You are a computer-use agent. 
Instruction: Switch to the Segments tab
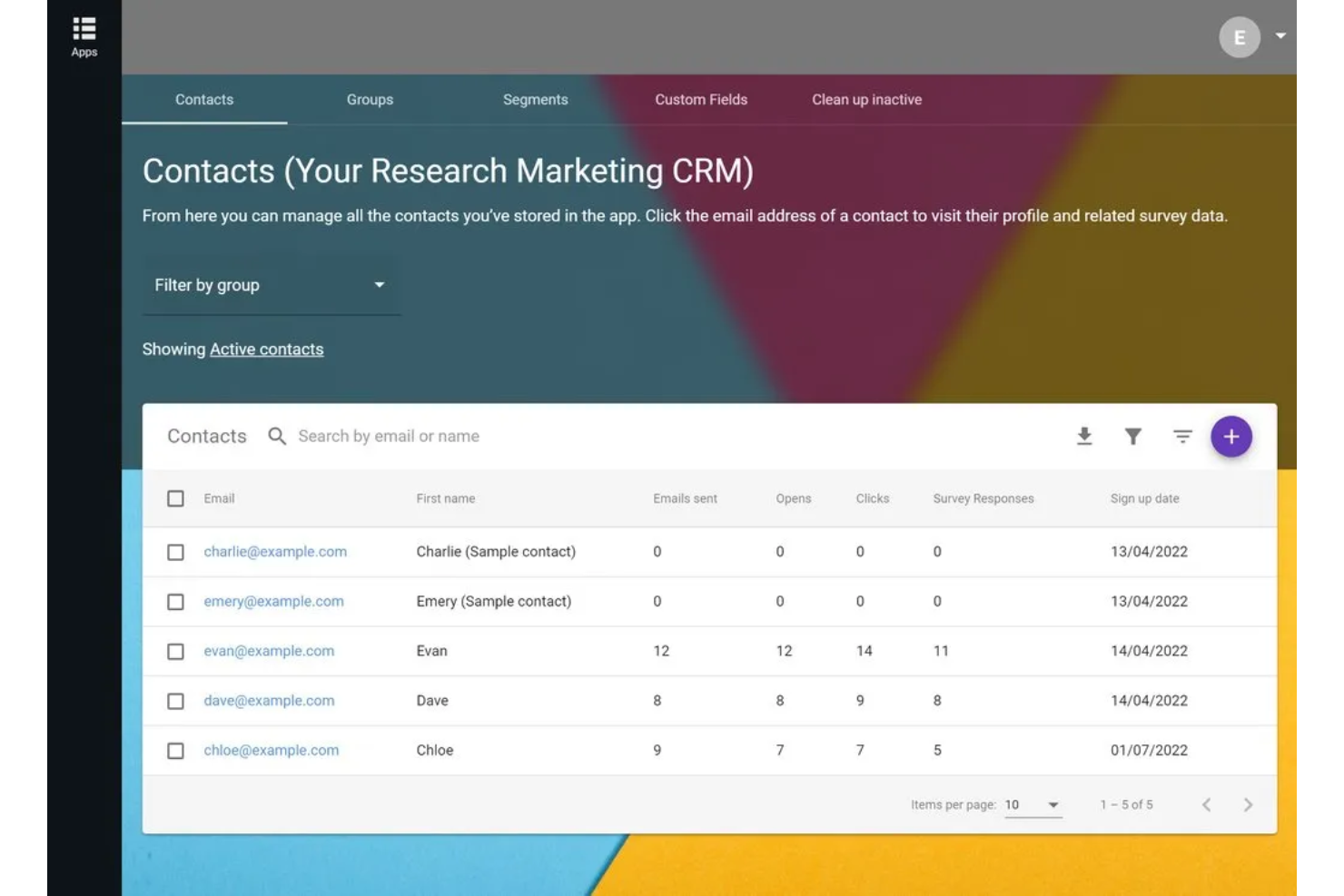pyautogui.click(x=535, y=100)
